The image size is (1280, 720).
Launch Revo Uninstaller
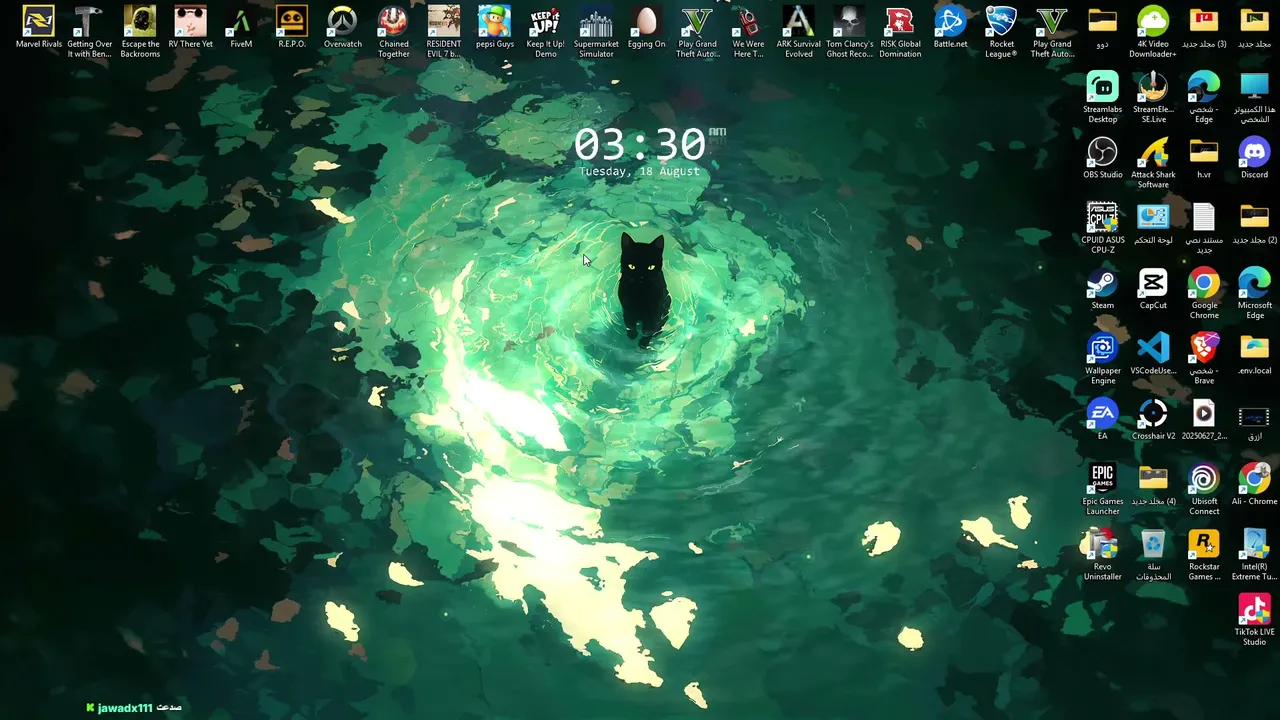(x=1102, y=554)
